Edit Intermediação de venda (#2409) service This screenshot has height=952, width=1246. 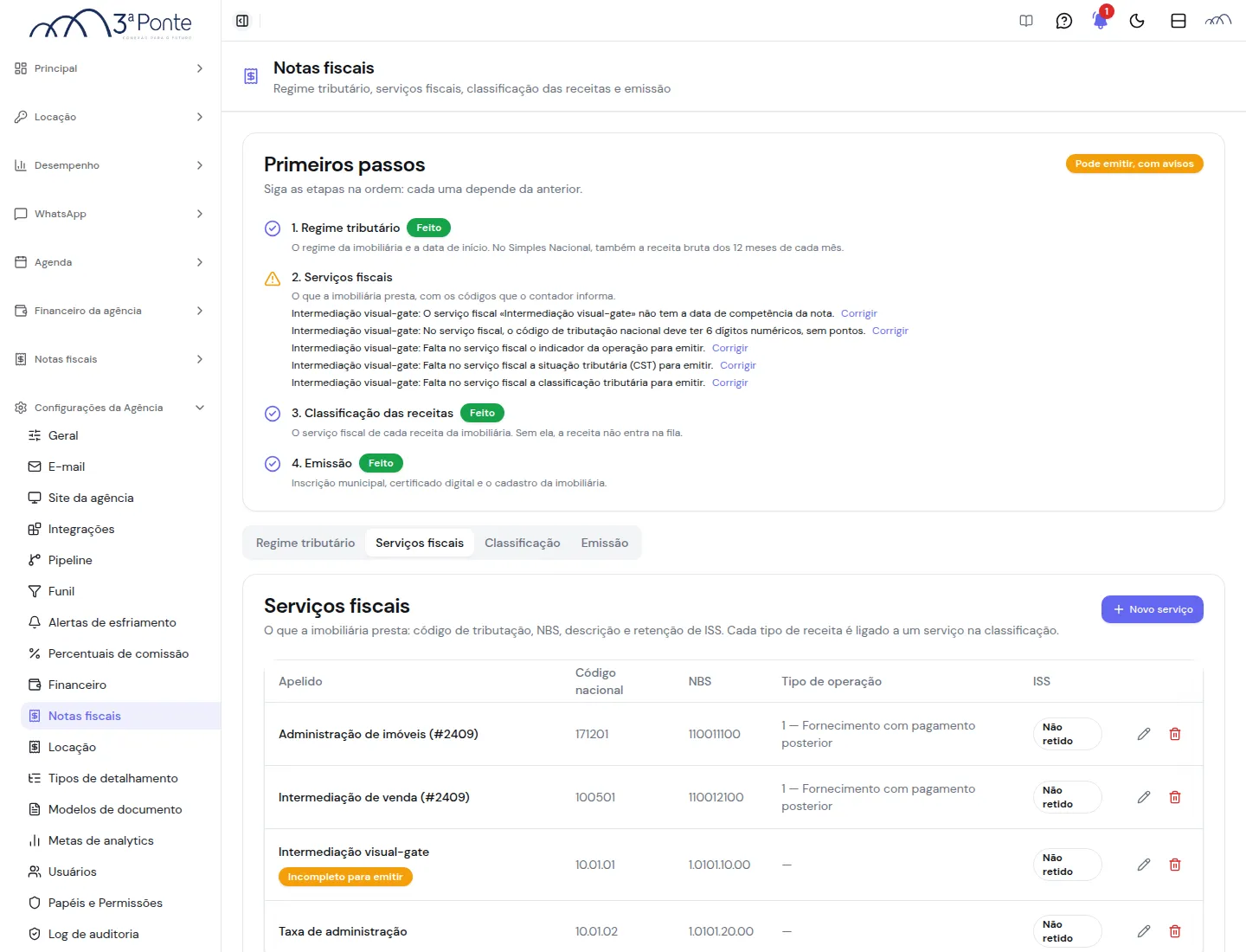click(1144, 797)
